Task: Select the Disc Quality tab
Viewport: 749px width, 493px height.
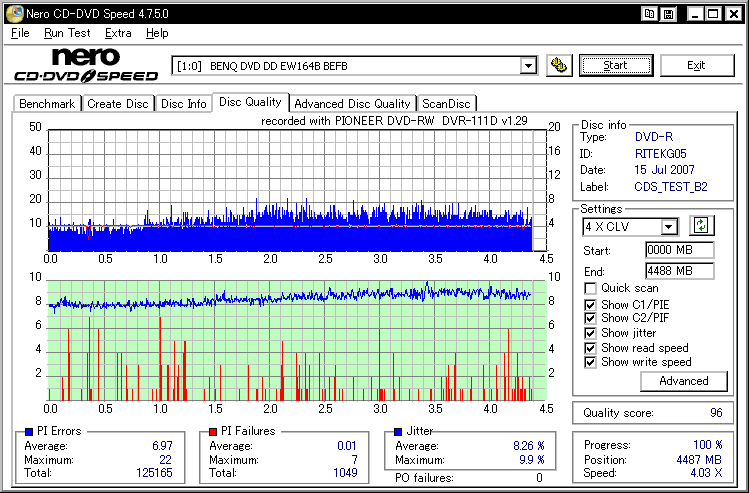Action: pos(250,102)
